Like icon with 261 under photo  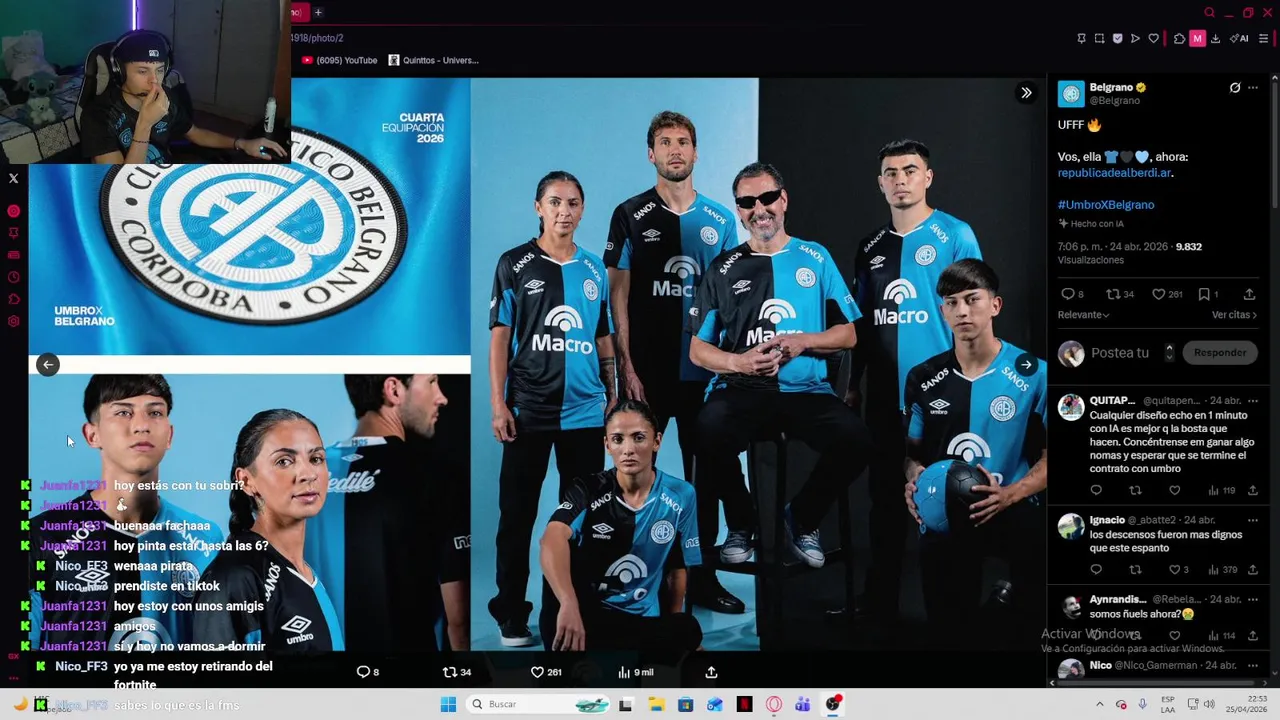(x=548, y=672)
